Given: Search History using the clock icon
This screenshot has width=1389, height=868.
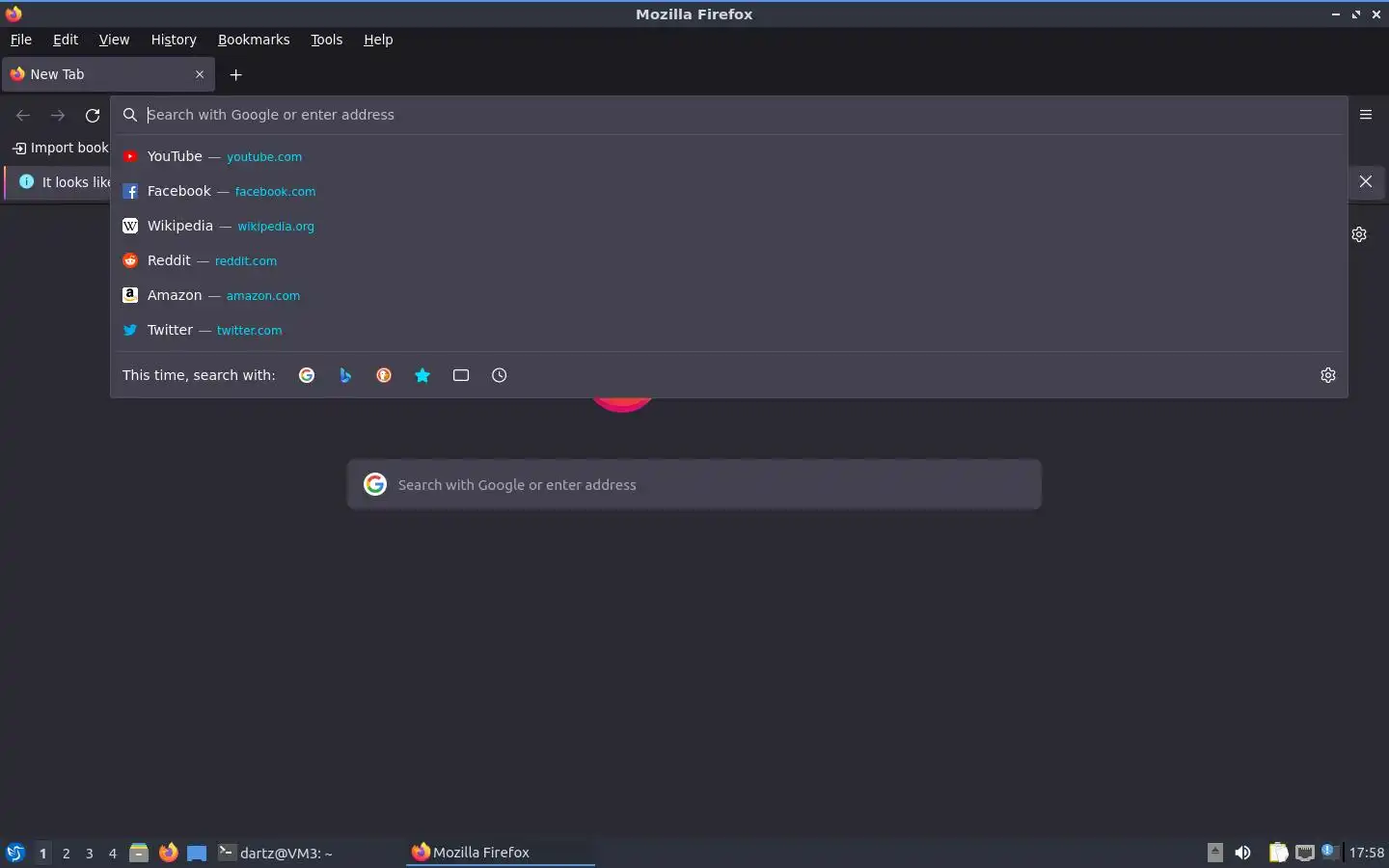Looking at the screenshot, I should click(500, 375).
